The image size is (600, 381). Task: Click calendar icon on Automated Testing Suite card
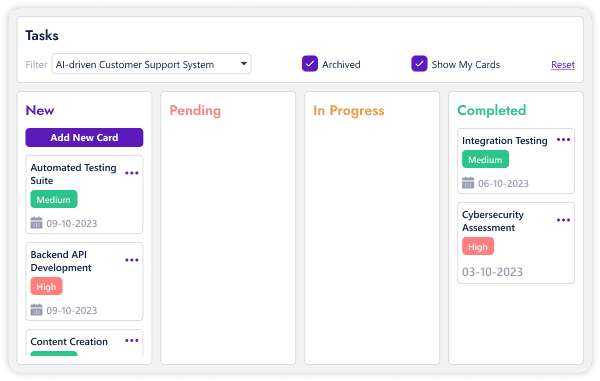pyautogui.click(x=36, y=223)
